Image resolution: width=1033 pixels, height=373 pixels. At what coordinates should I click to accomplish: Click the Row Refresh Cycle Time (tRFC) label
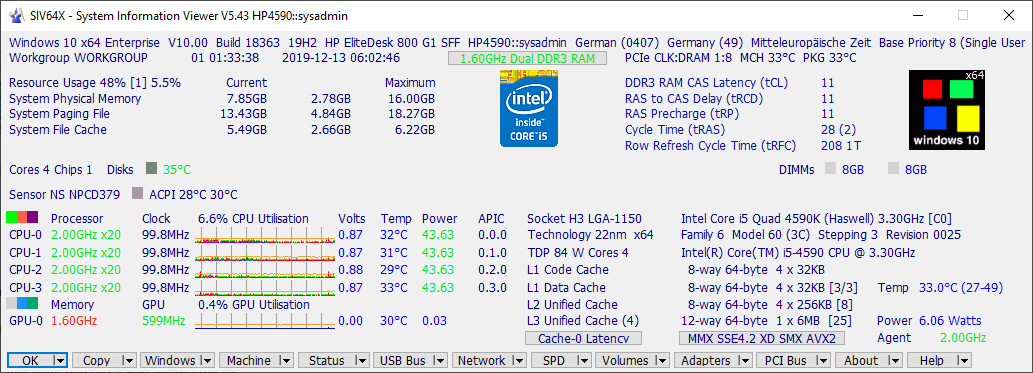[710, 146]
